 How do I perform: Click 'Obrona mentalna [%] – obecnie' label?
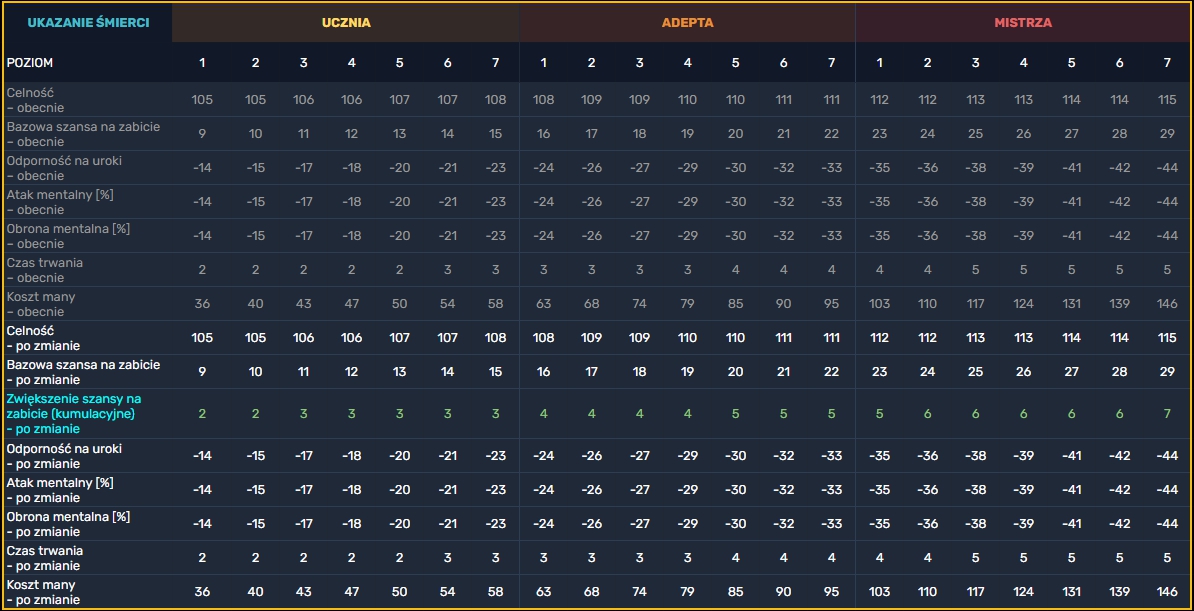(x=69, y=235)
